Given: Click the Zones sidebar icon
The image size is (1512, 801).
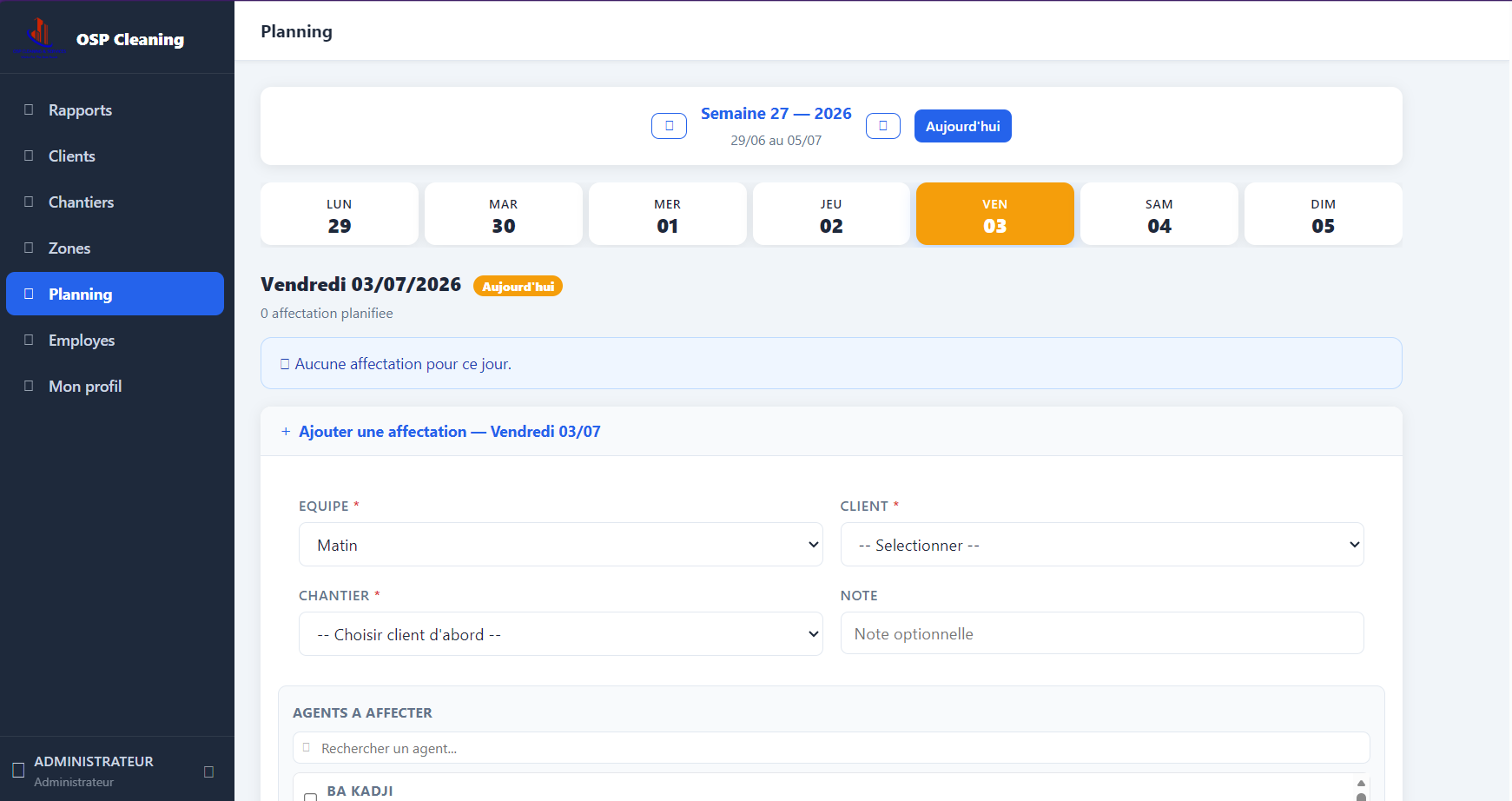Looking at the screenshot, I should [x=29, y=248].
